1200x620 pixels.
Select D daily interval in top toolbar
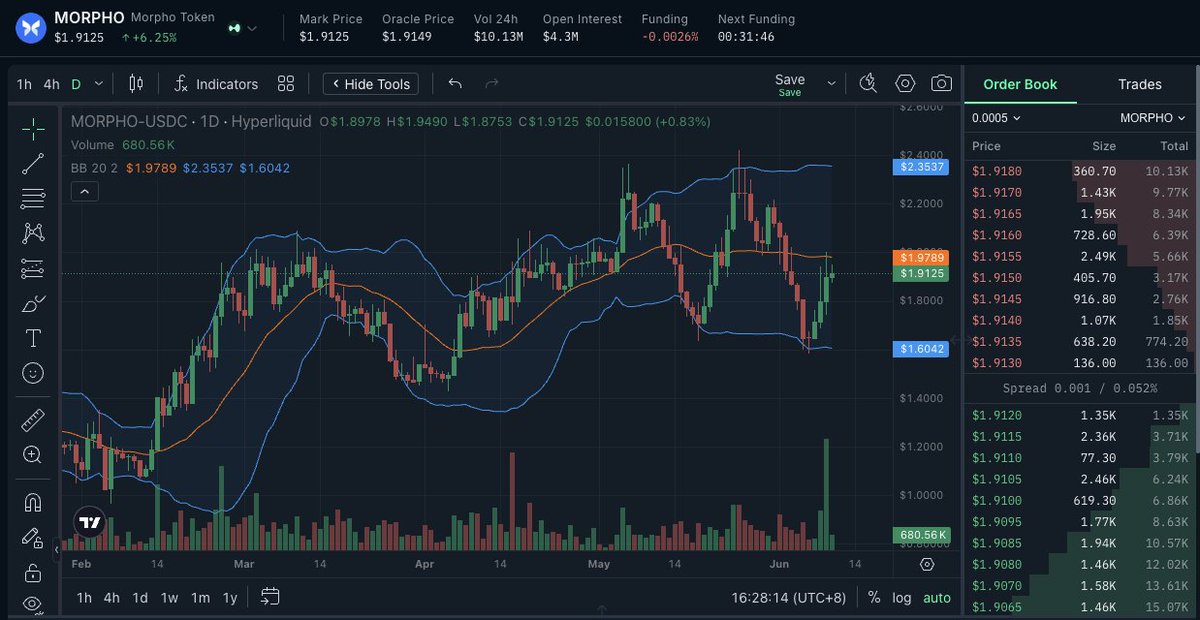pos(76,84)
